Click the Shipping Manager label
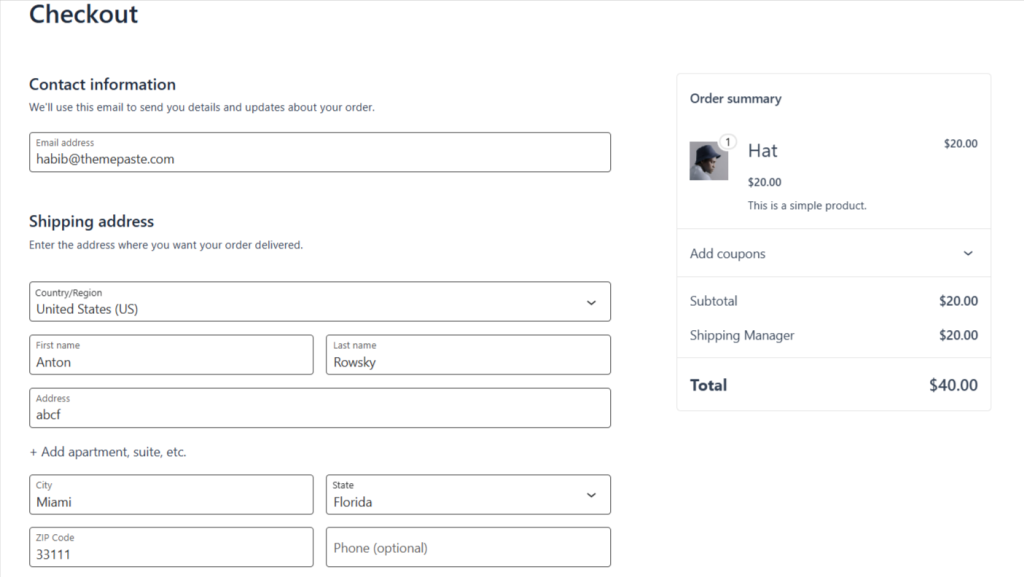Viewport: 1024px width, 577px height. coord(742,336)
